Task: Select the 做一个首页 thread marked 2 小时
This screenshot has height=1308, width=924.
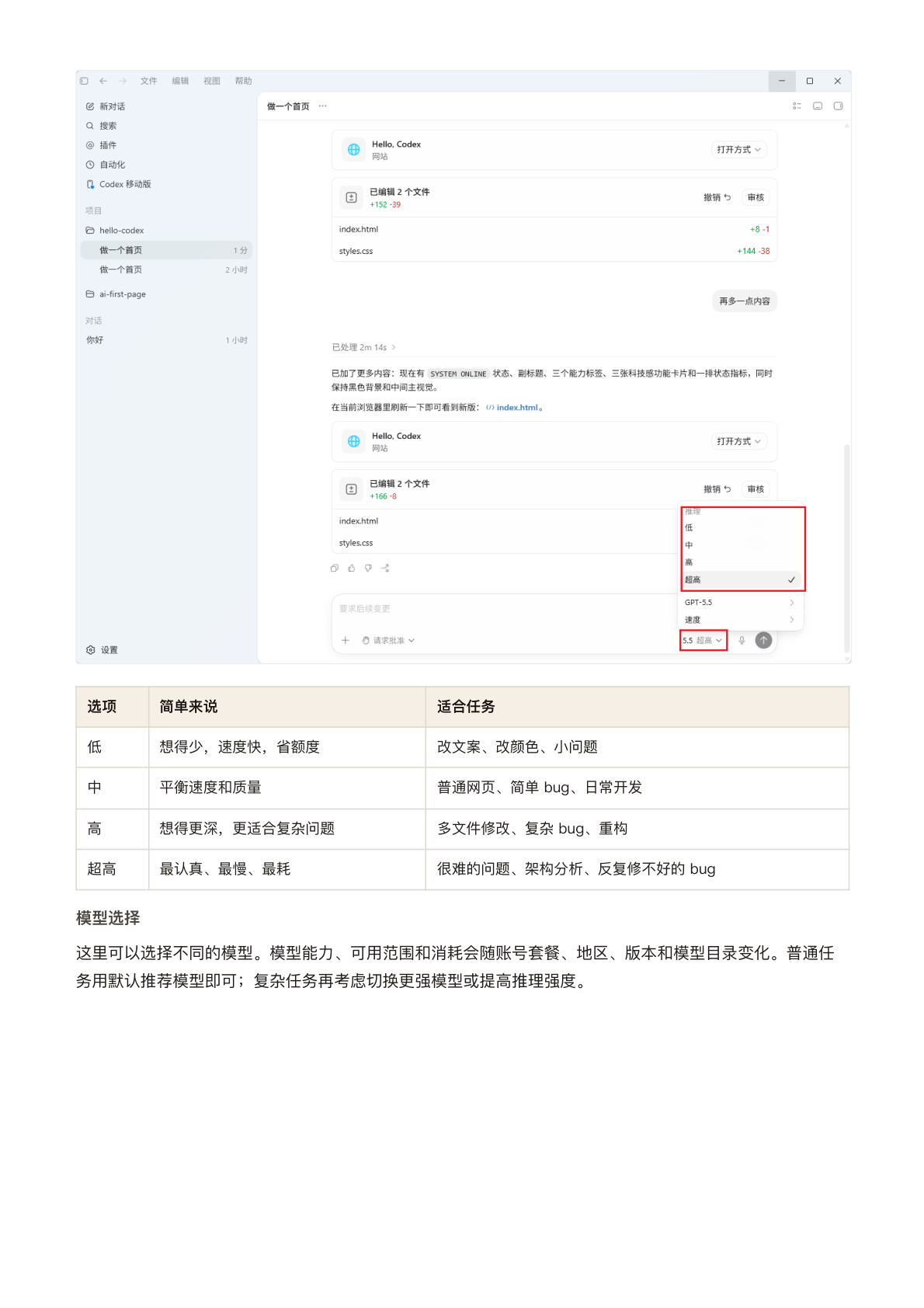Action: tap(167, 270)
